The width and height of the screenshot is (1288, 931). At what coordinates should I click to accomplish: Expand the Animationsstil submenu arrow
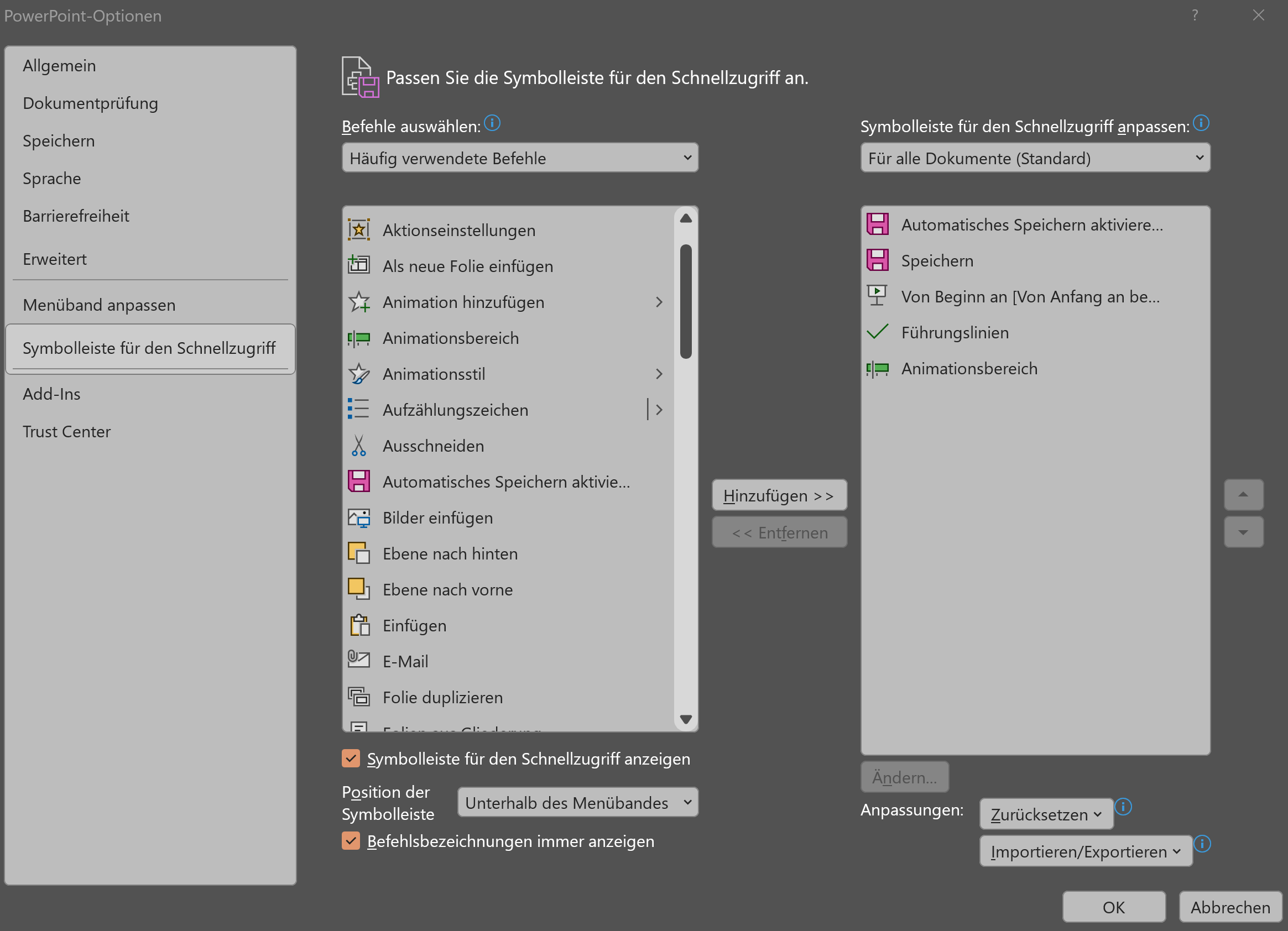(659, 374)
